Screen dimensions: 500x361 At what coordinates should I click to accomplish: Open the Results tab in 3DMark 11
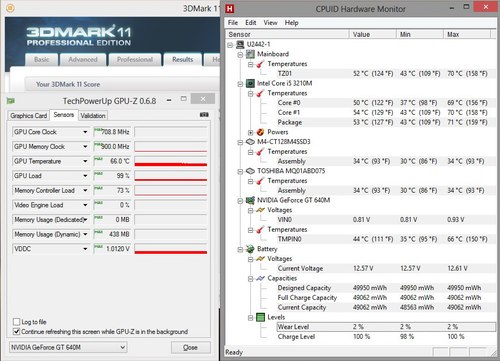click(x=182, y=60)
